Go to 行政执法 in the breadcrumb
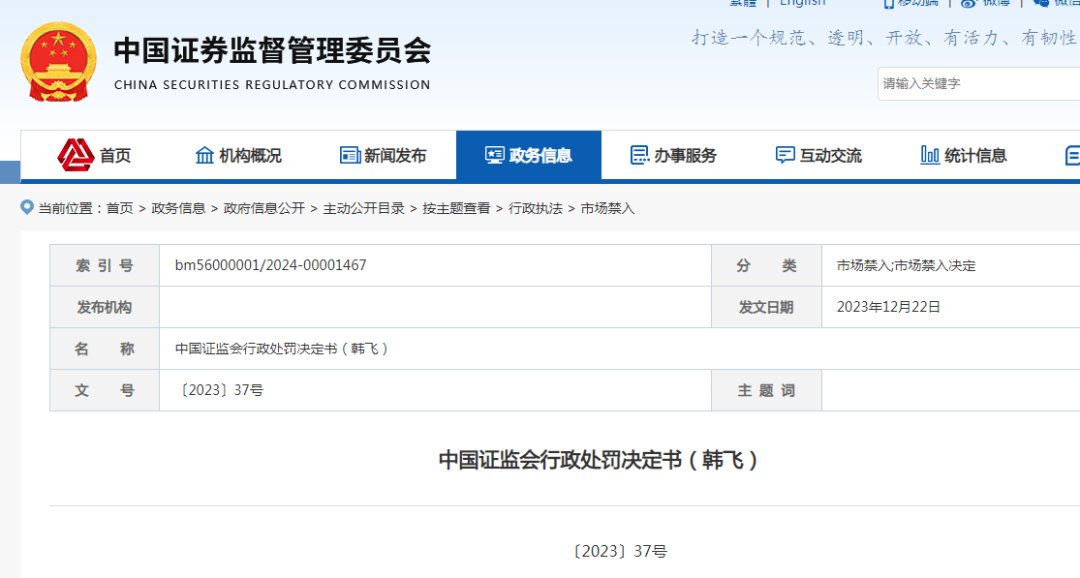Screen dimensions: 1080x578 (x=535, y=208)
